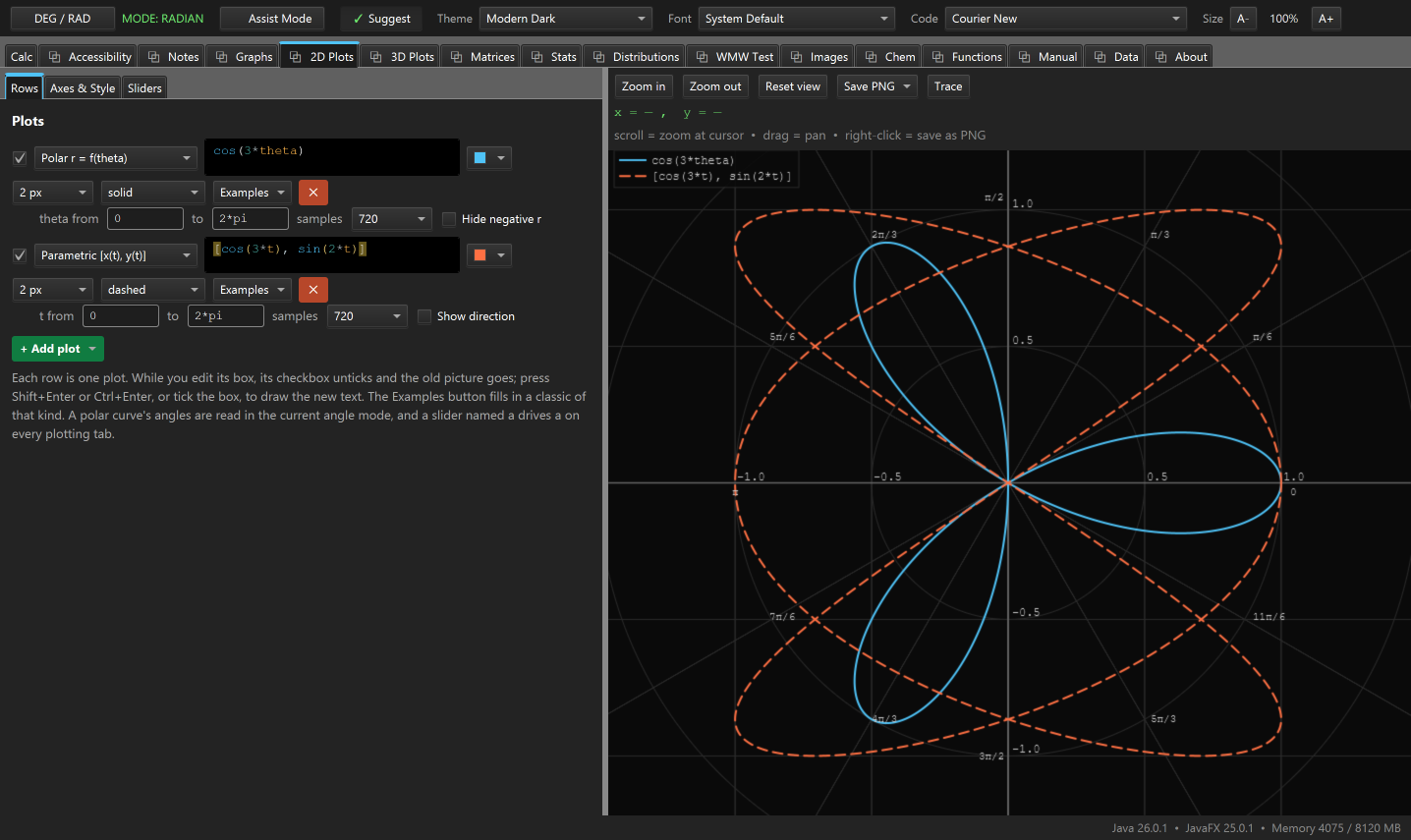1411x840 pixels.
Task: Open the Axes & Style sub-tab
Action: pos(83,88)
